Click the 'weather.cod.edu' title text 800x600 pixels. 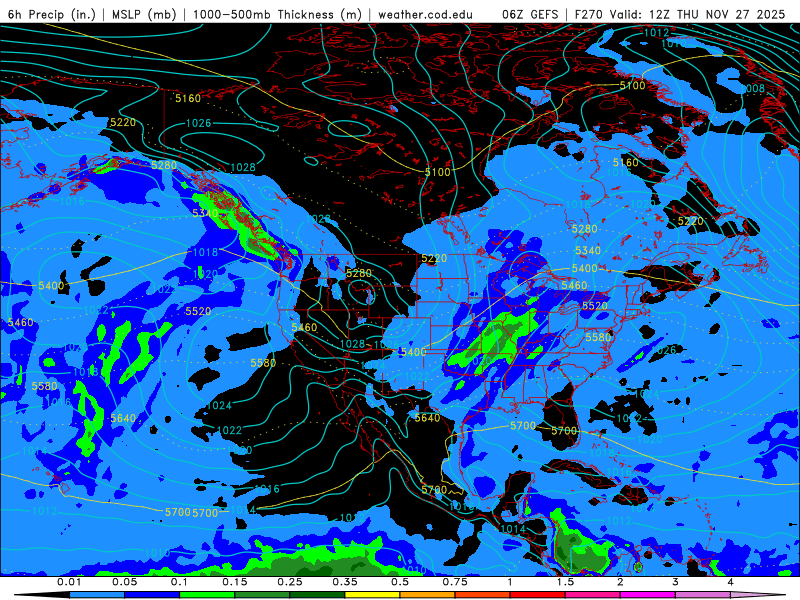coord(425,14)
